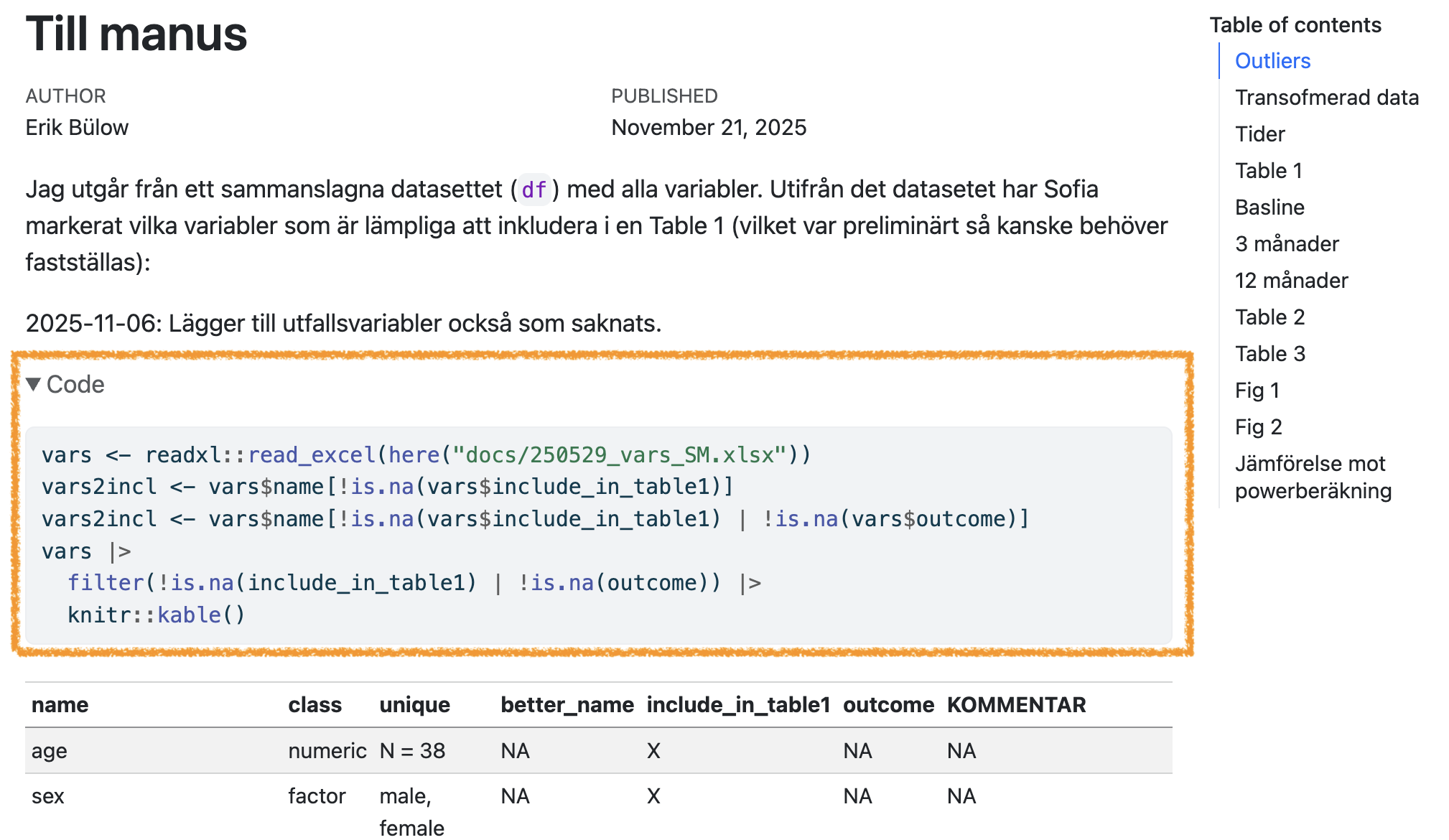This screenshot has width=1449, height=840.
Task: Open Outliers section in table of contents
Action: [1272, 61]
